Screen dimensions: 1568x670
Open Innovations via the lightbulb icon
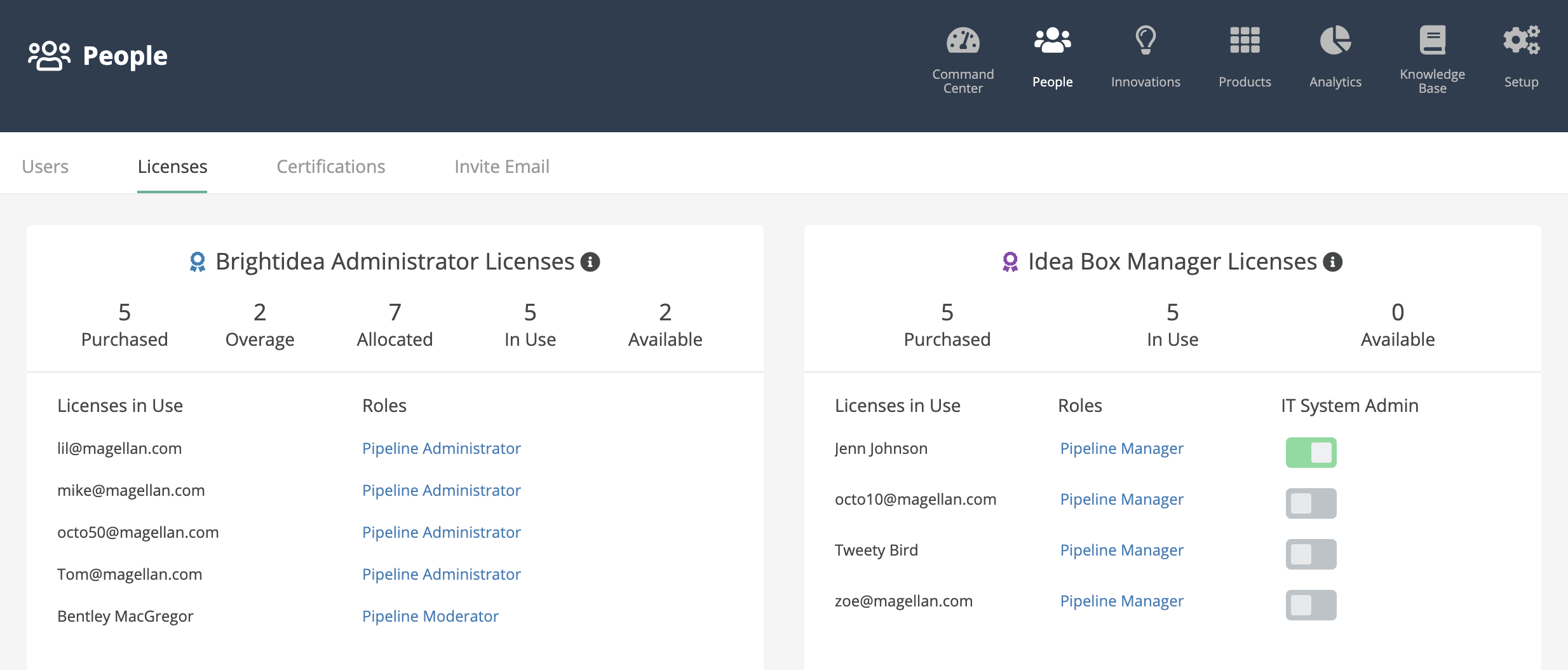[1146, 41]
